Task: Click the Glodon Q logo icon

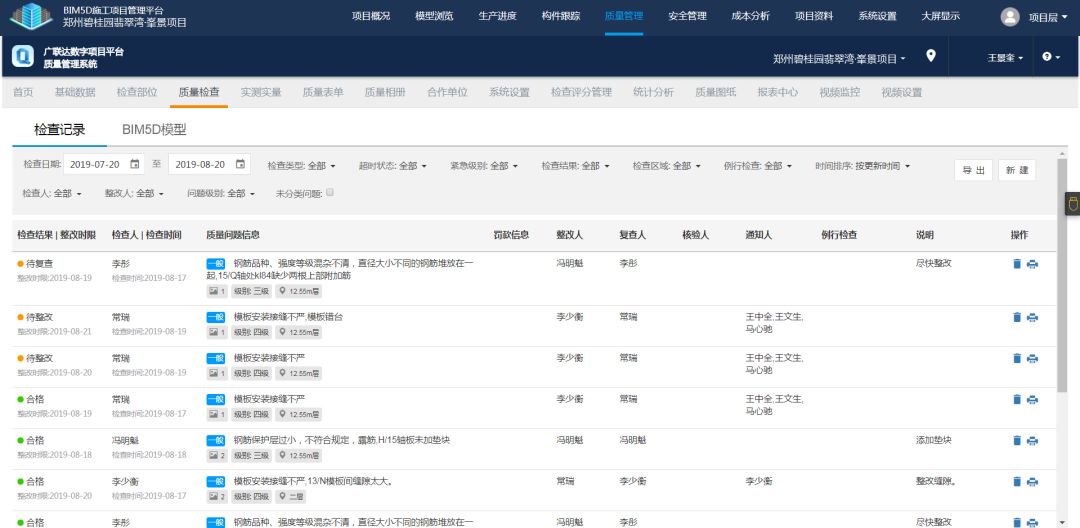Action: (x=23, y=56)
